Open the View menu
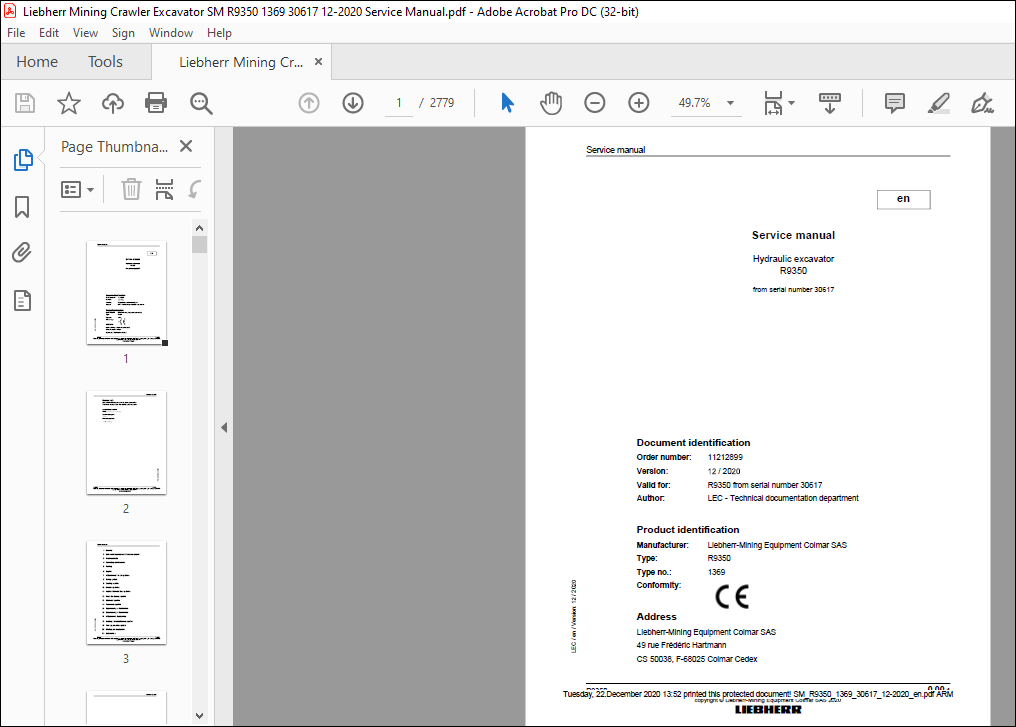The width and height of the screenshot is (1016, 727). (85, 33)
